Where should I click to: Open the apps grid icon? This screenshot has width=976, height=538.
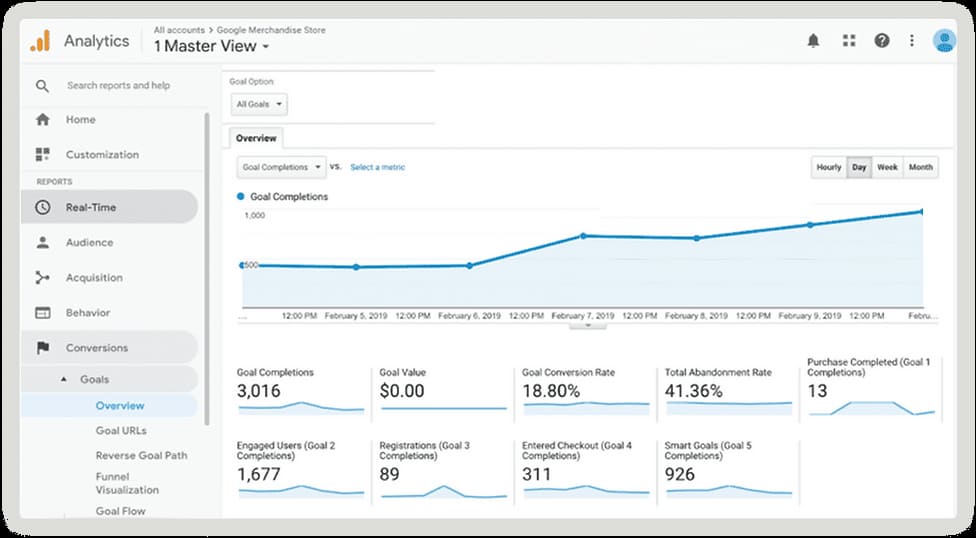click(849, 41)
